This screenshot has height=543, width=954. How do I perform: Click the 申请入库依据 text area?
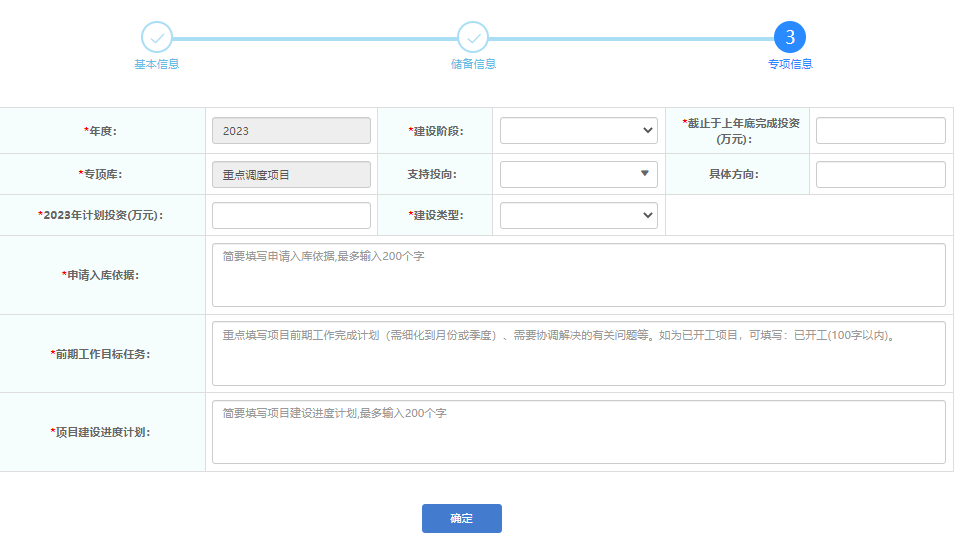tap(578, 275)
